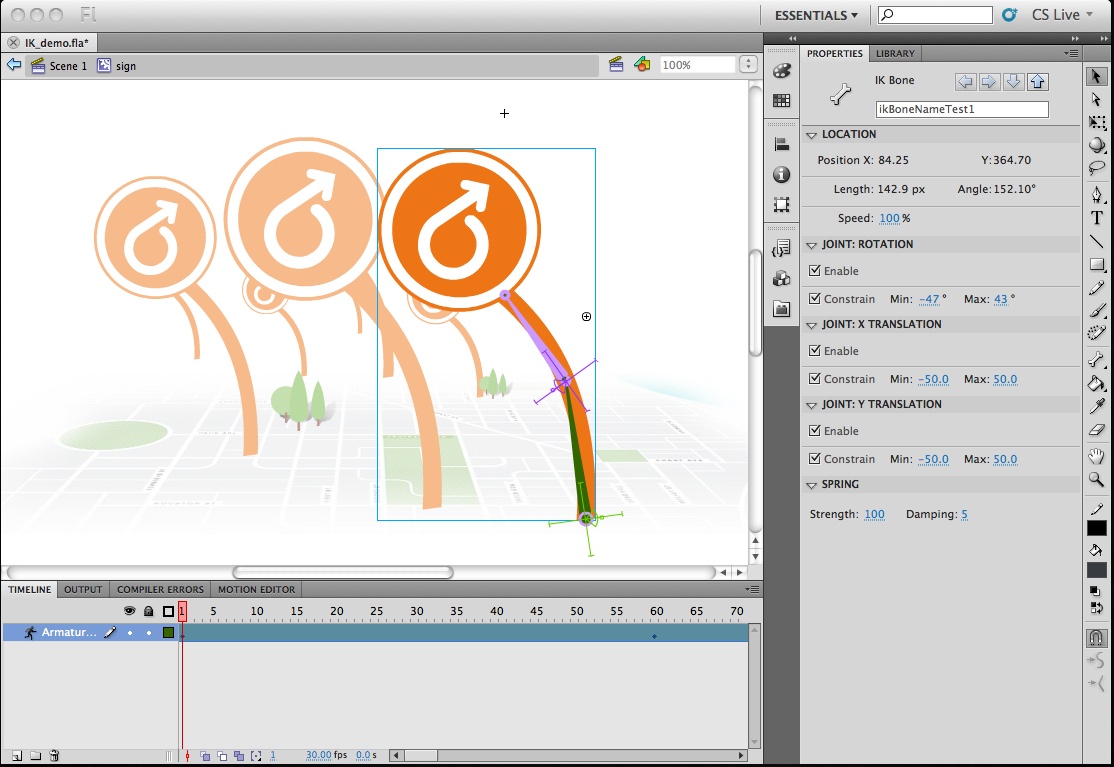Toggle visibility column eye icon in timeline

(x=129, y=611)
